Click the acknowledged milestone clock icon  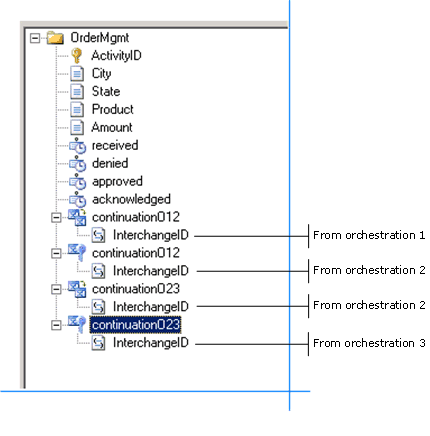(77, 200)
